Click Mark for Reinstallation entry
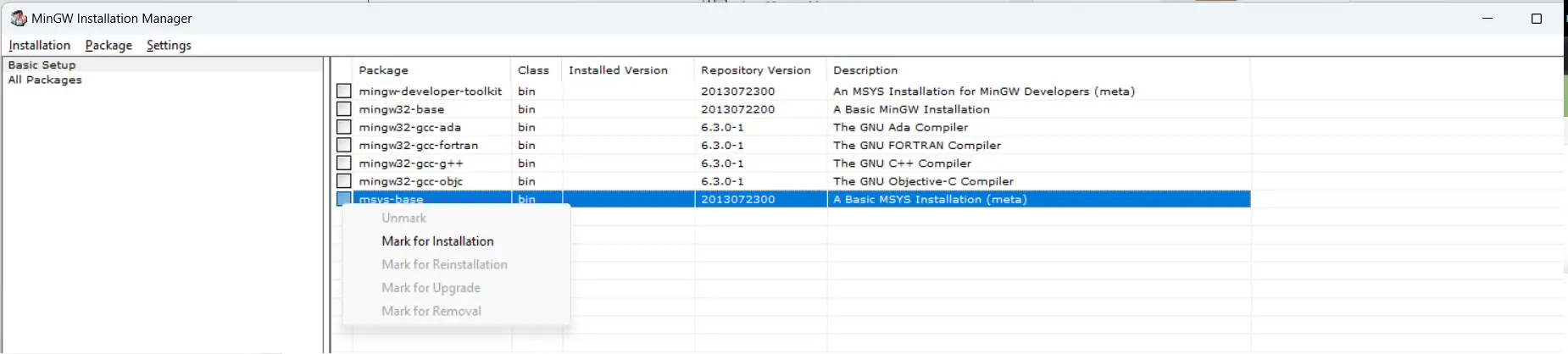 (x=444, y=264)
